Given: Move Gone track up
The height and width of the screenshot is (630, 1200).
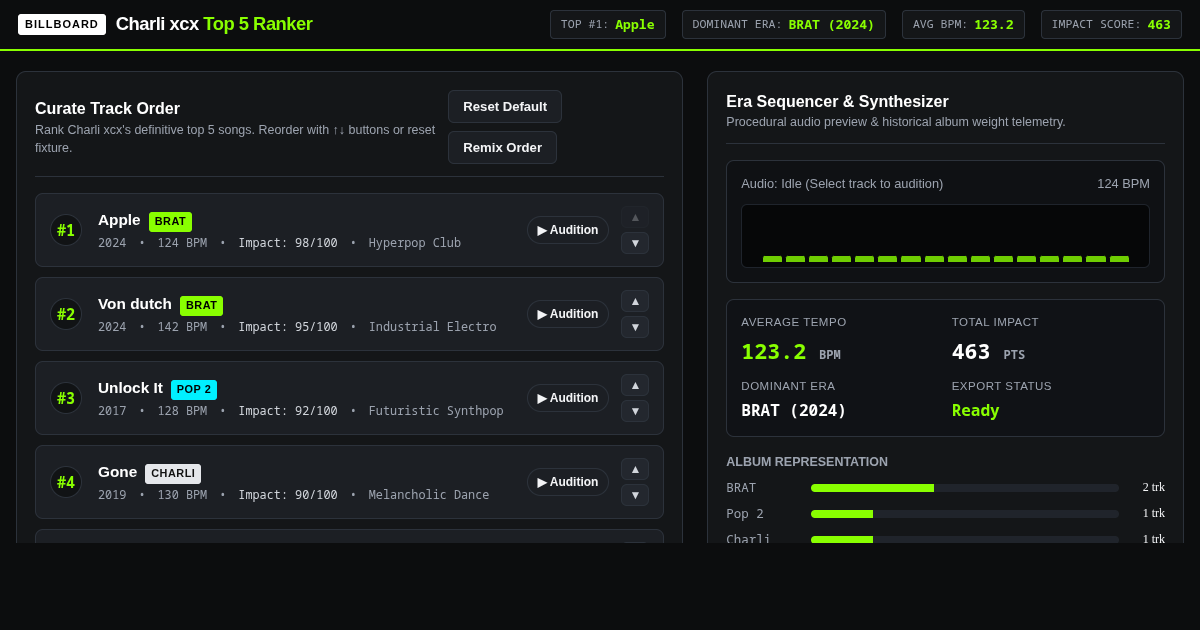Looking at the screenshot, I should [x=635, y=469].
